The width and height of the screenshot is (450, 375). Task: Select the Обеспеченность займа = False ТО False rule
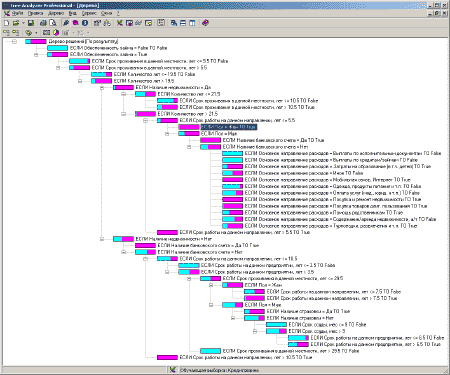click(x=118, y=48)
